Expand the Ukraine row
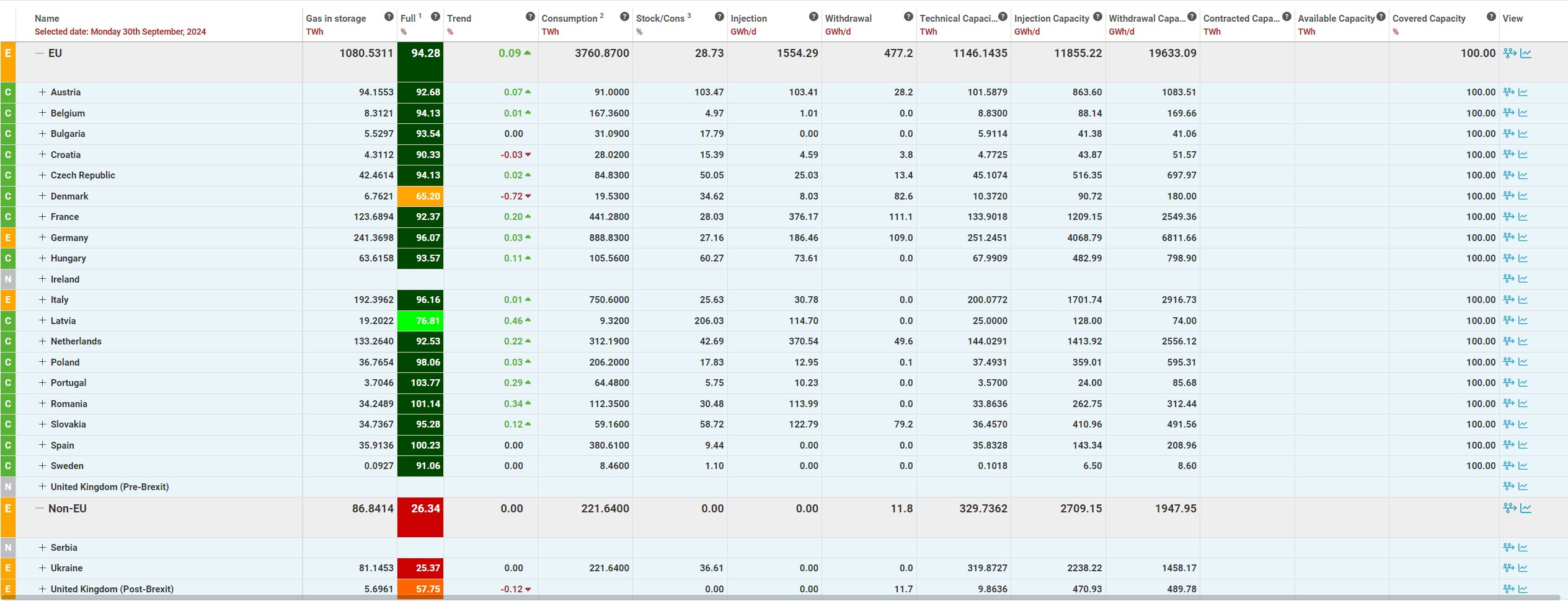The width and height of the screenshot is (1568, 601). (x=42, y=568)
